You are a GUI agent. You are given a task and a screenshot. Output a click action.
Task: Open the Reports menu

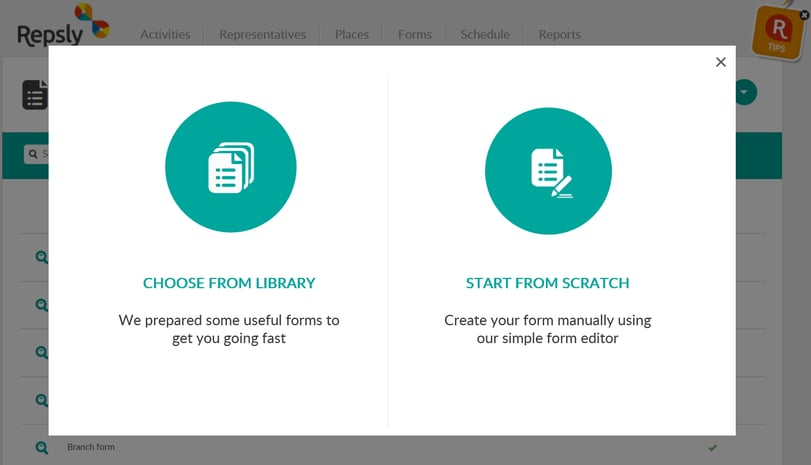(x=560, y=34)
